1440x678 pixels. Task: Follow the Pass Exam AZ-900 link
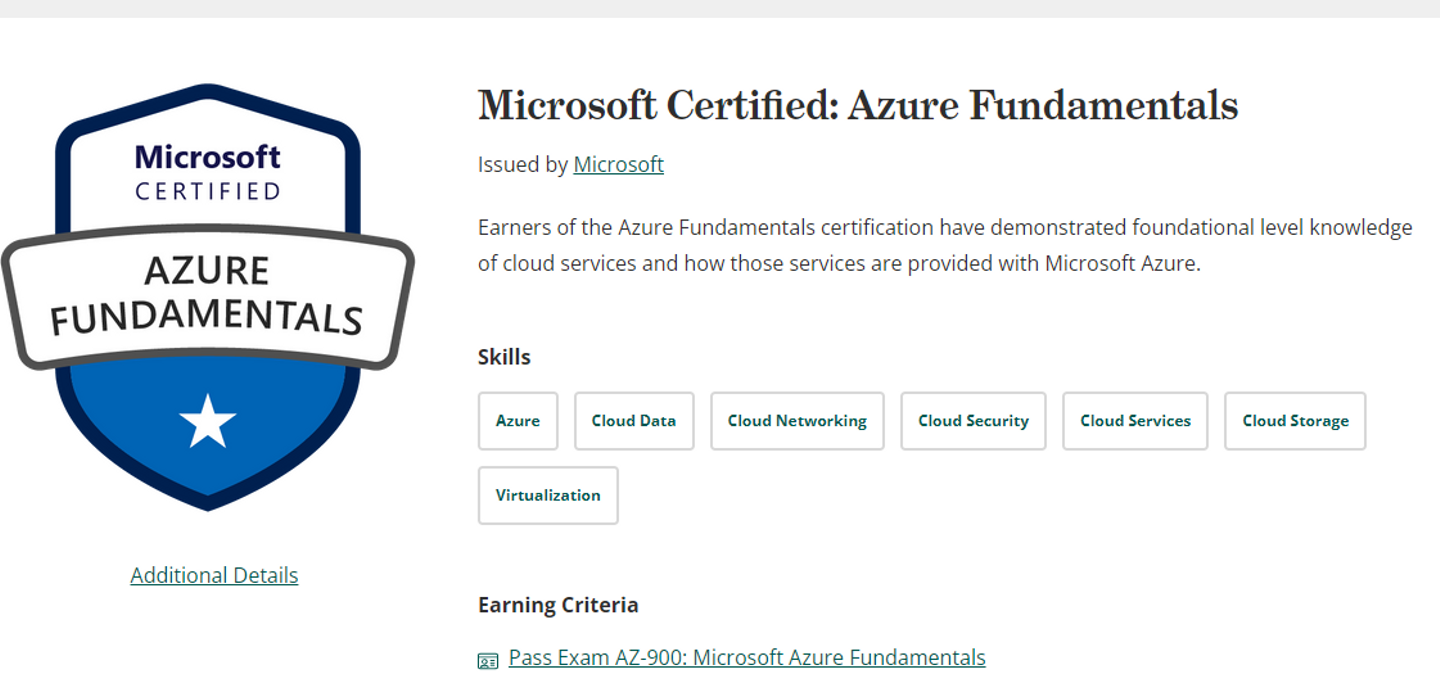747,657
